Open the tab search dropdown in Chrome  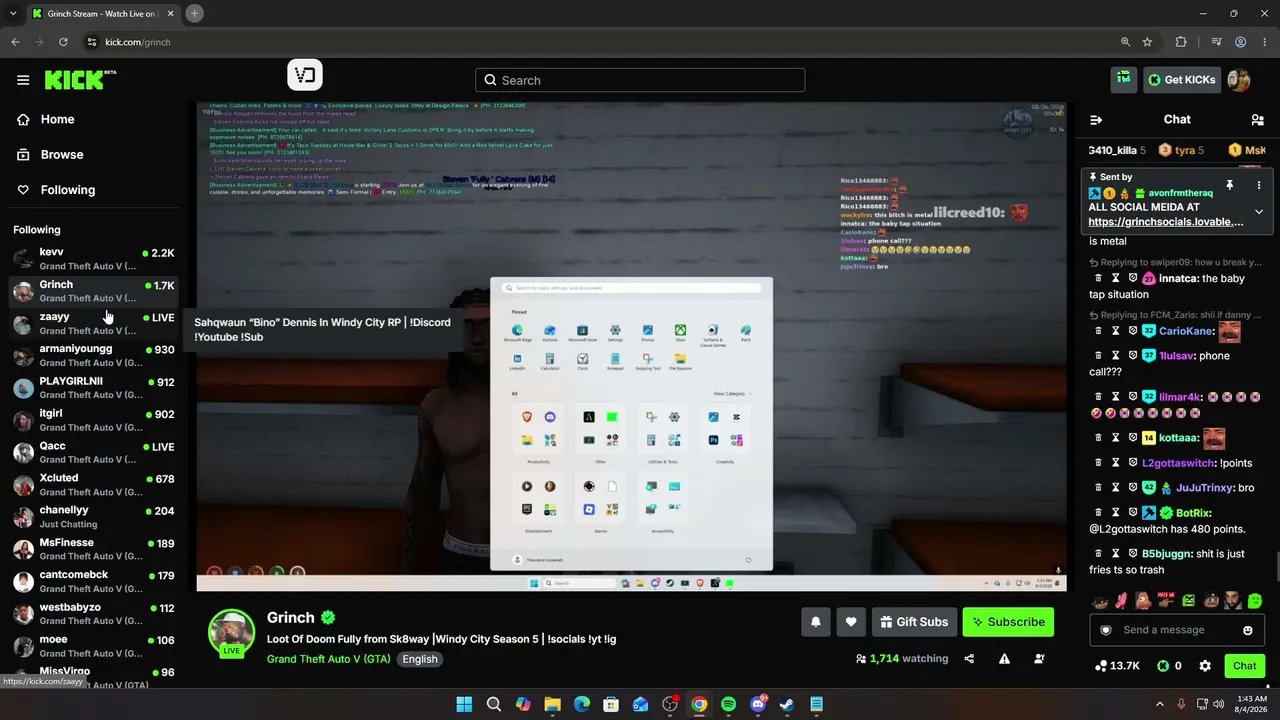(12, 13)
